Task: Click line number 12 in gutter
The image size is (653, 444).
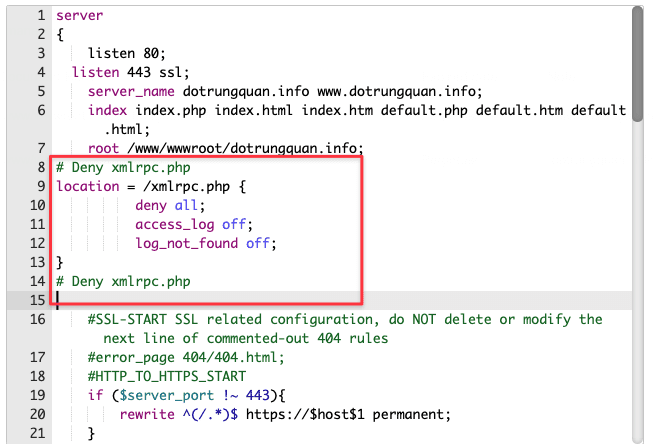Action: [37, 243]
